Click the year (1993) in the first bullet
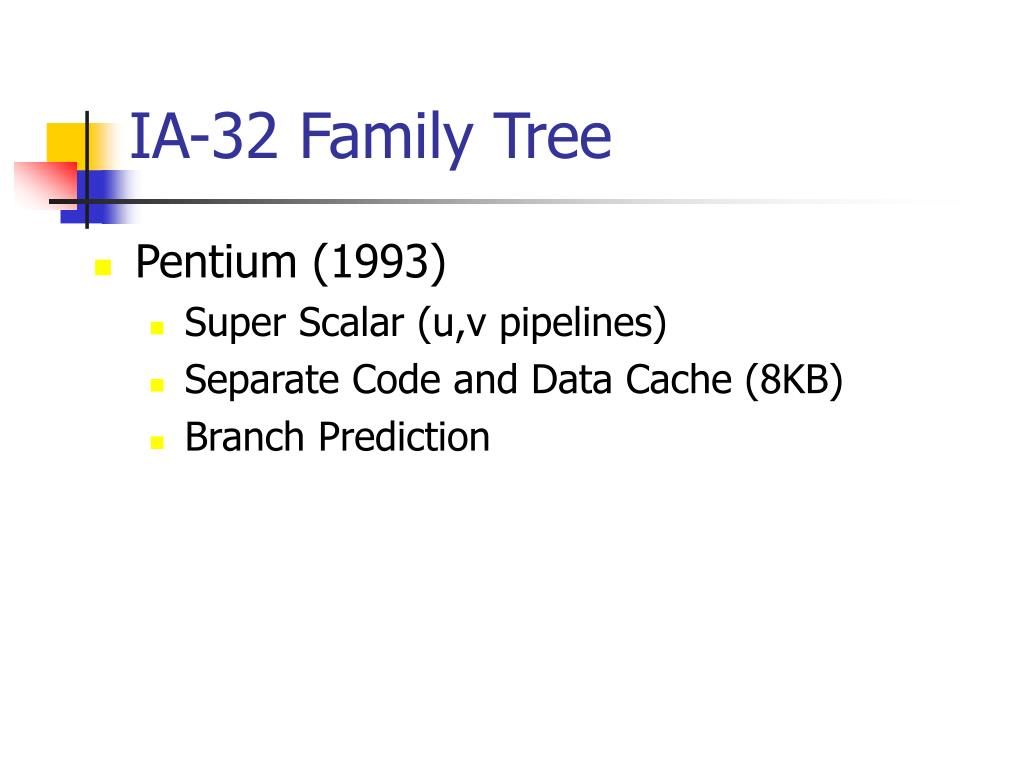1024x768 pixels. coord(379,263)
